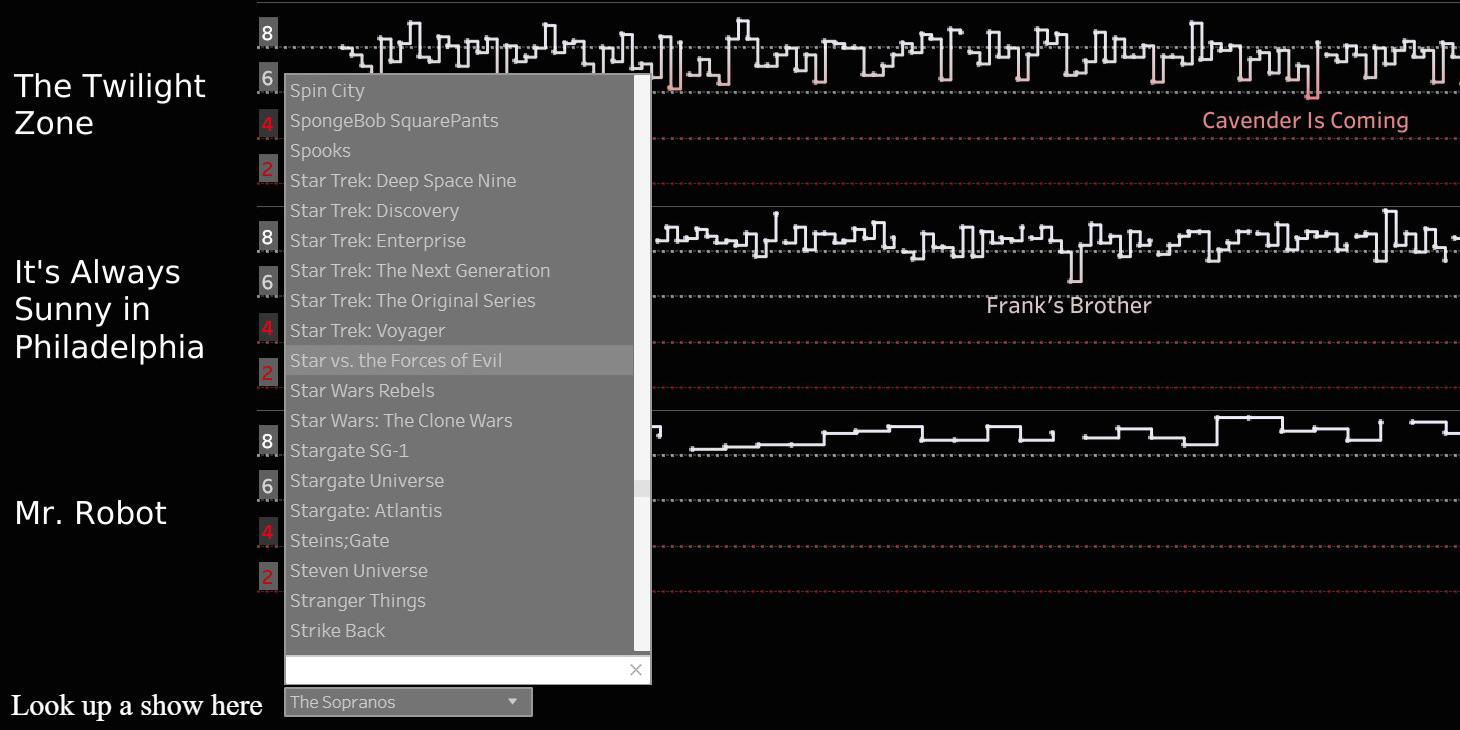Select Star vs. the Forces of Evil
The height and width of the screenshot is (730, 1460).
396,361
